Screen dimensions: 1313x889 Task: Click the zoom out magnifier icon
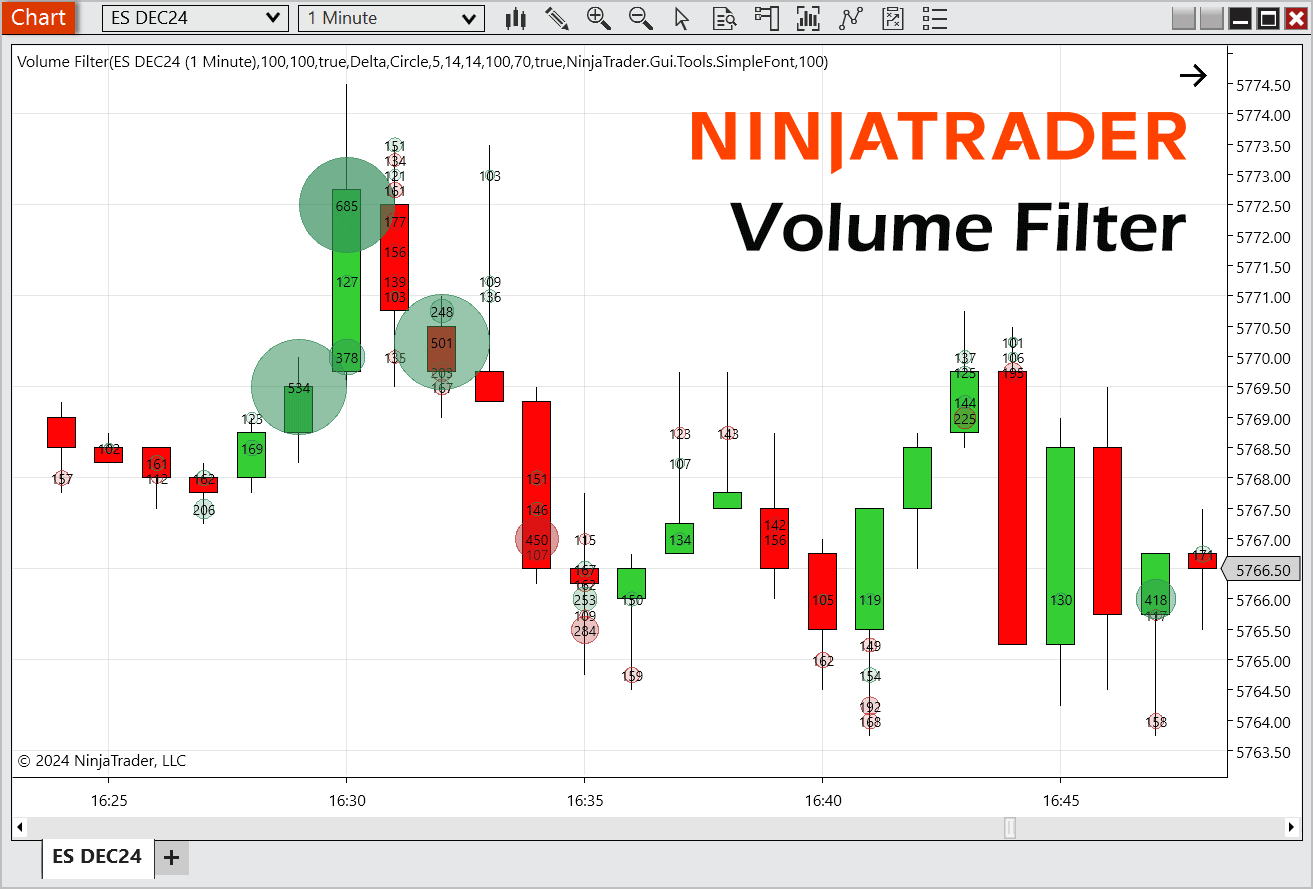[x=641, y=18]
